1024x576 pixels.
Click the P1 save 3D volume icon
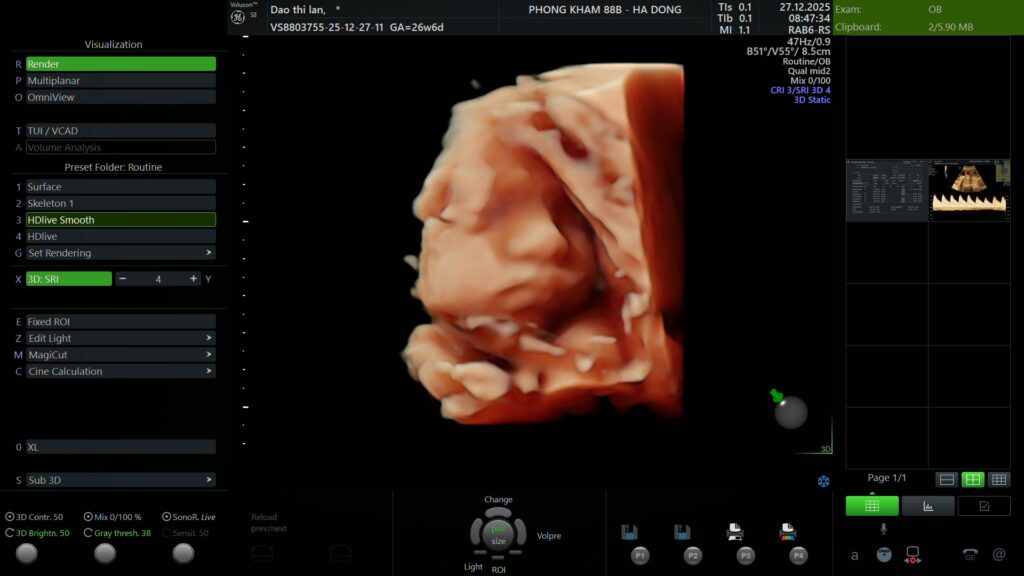630,532
